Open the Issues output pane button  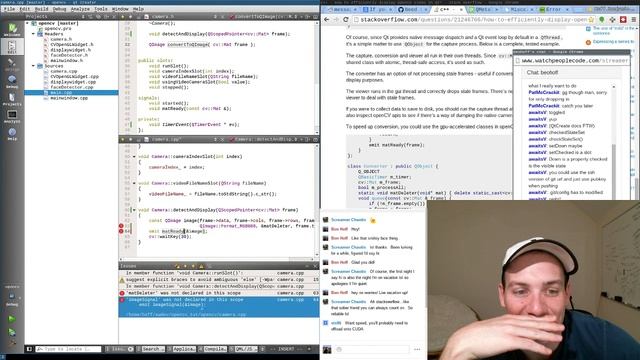pos(120,349)
